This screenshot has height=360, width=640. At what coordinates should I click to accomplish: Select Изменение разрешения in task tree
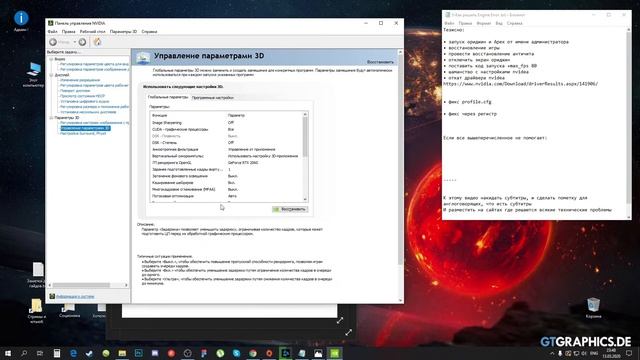80,80
